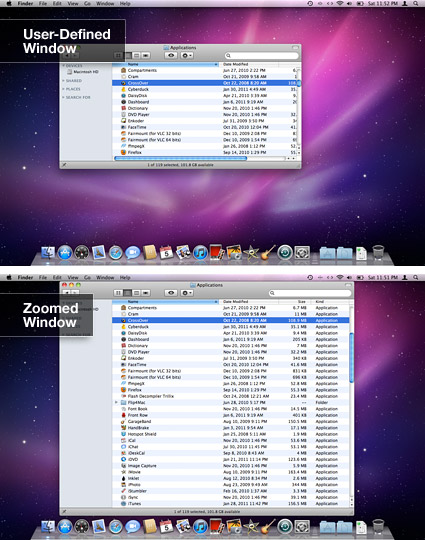
Task: Click iTunes row in Zoomed window list
Action: point(231,503)
